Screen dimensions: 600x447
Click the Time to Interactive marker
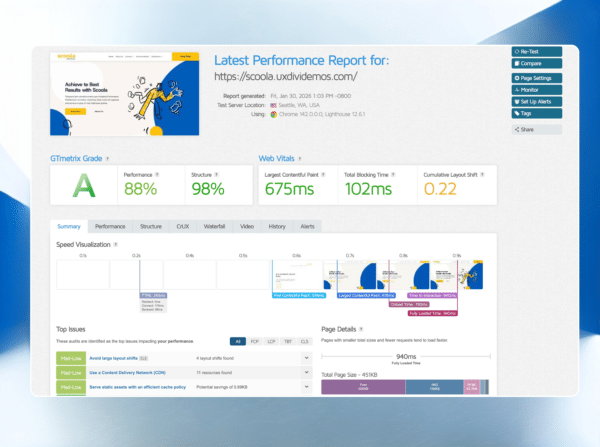point(432,295)
